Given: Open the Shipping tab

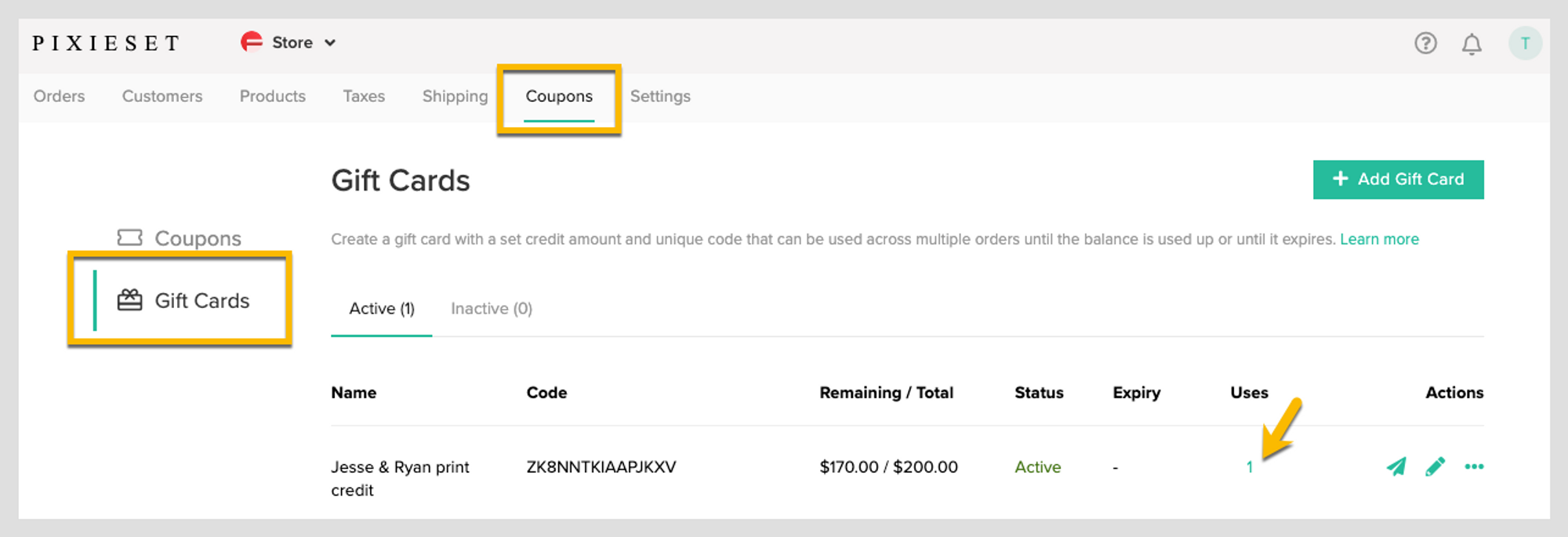Looking at the screenshot, I should pyautogui.click(x=455, y=96).
